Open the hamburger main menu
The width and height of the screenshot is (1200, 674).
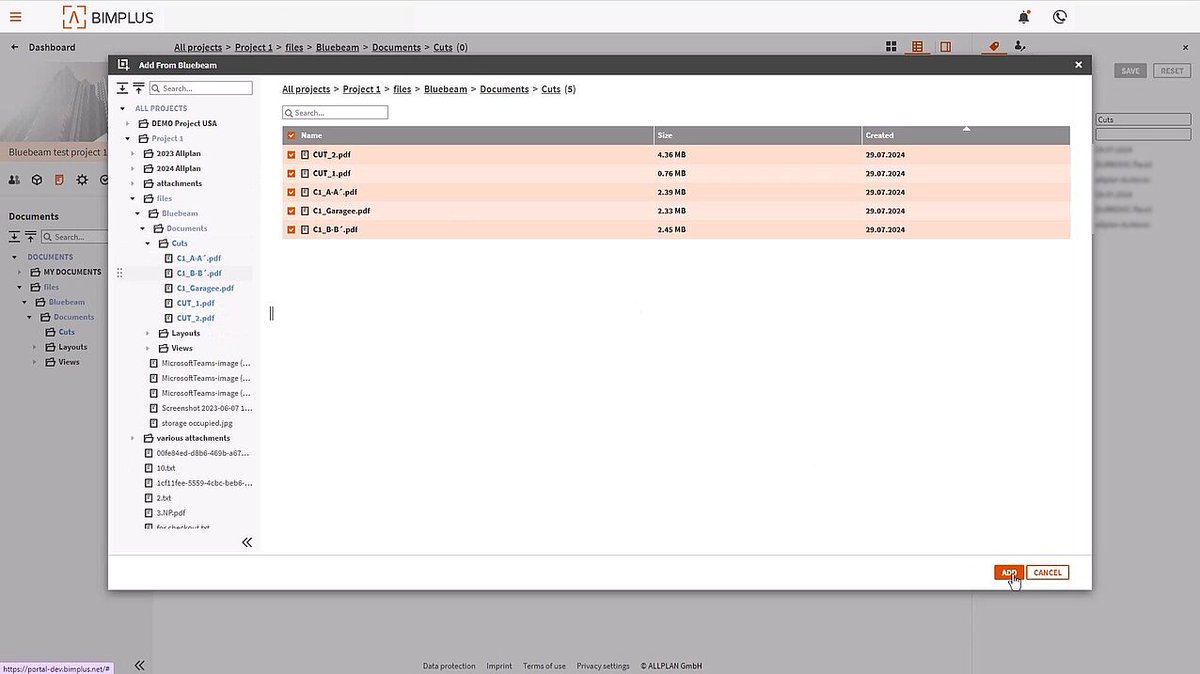coord(15,16)
